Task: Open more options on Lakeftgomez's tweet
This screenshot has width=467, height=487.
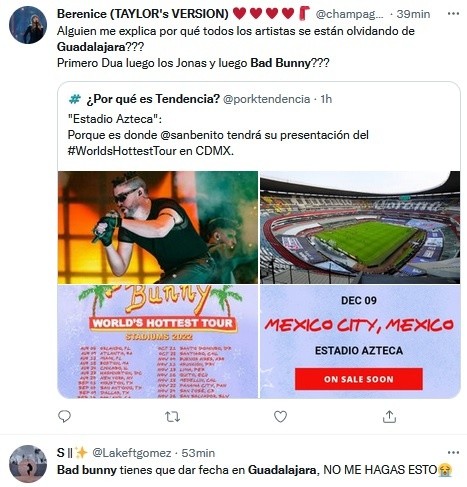Action: click(x=453, y=453)
